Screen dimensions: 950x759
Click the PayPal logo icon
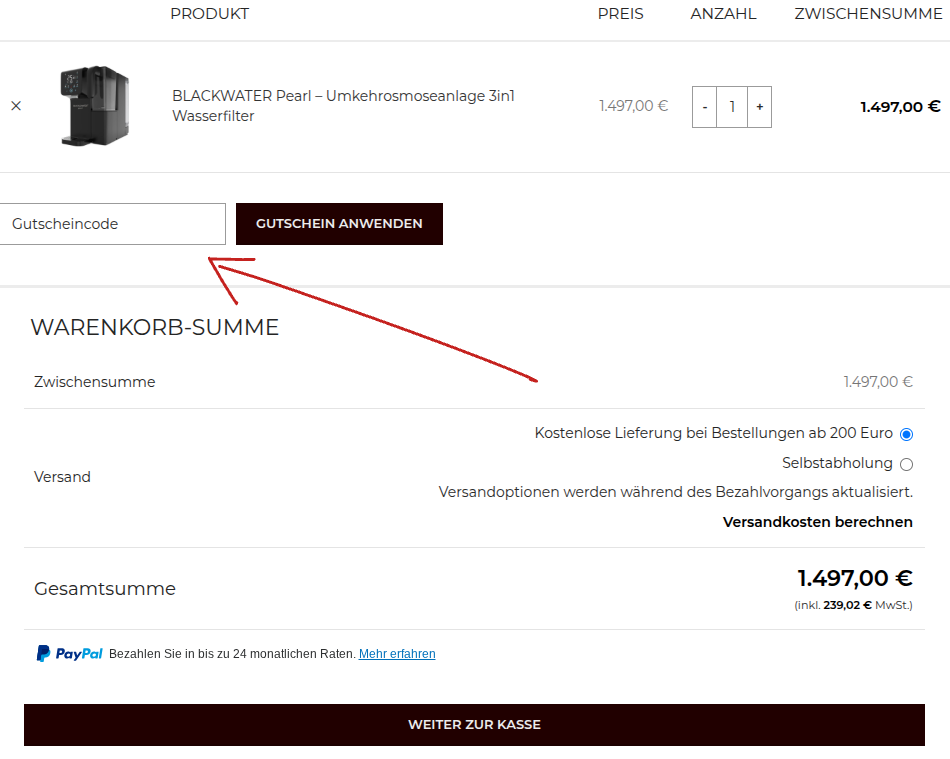point(69,654)
